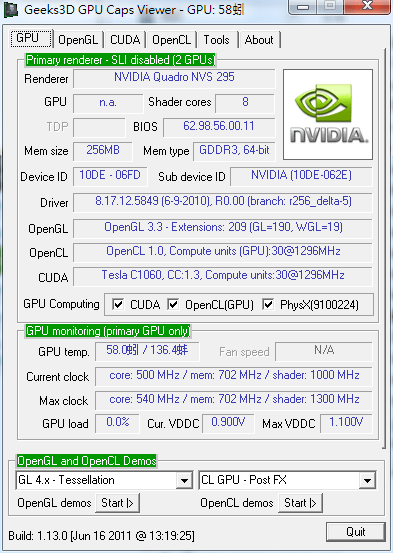
Task: Click the Current clock core 500 MHz field
Action: click(234, 376)
